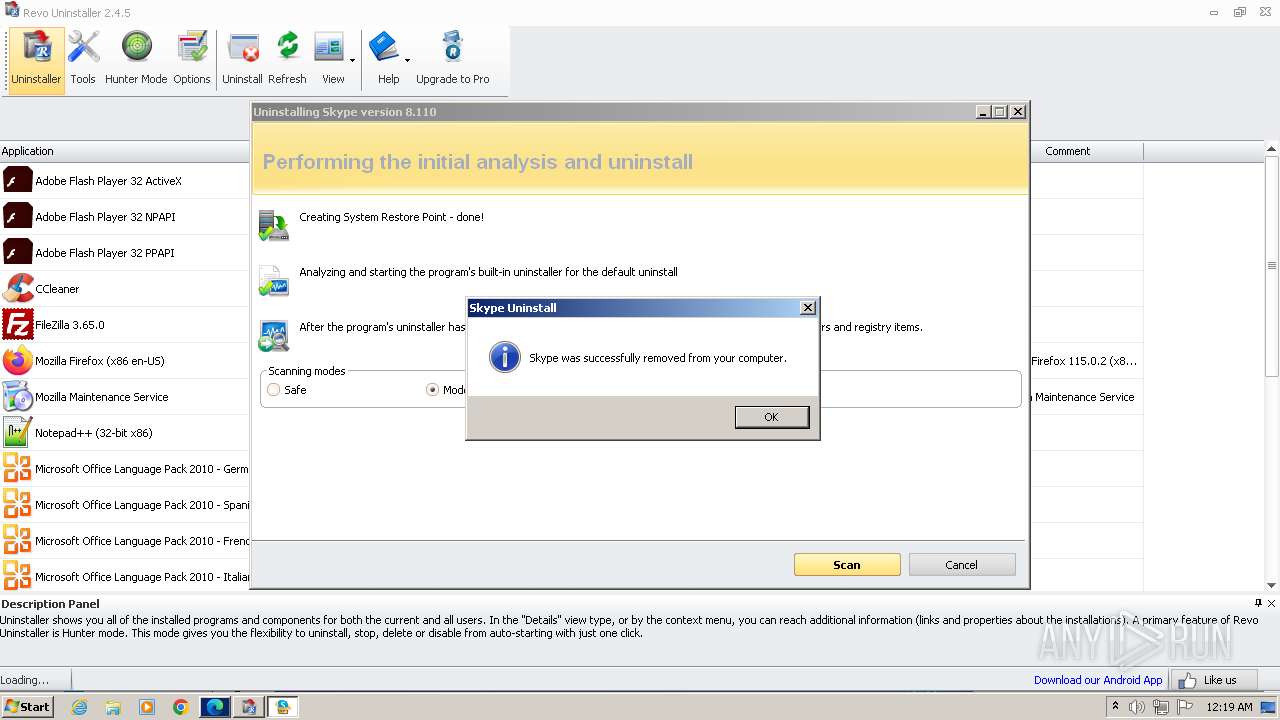Open Options from the toolbar
The height and width of the screenshot is (720, 1280).
click(191, 60)
